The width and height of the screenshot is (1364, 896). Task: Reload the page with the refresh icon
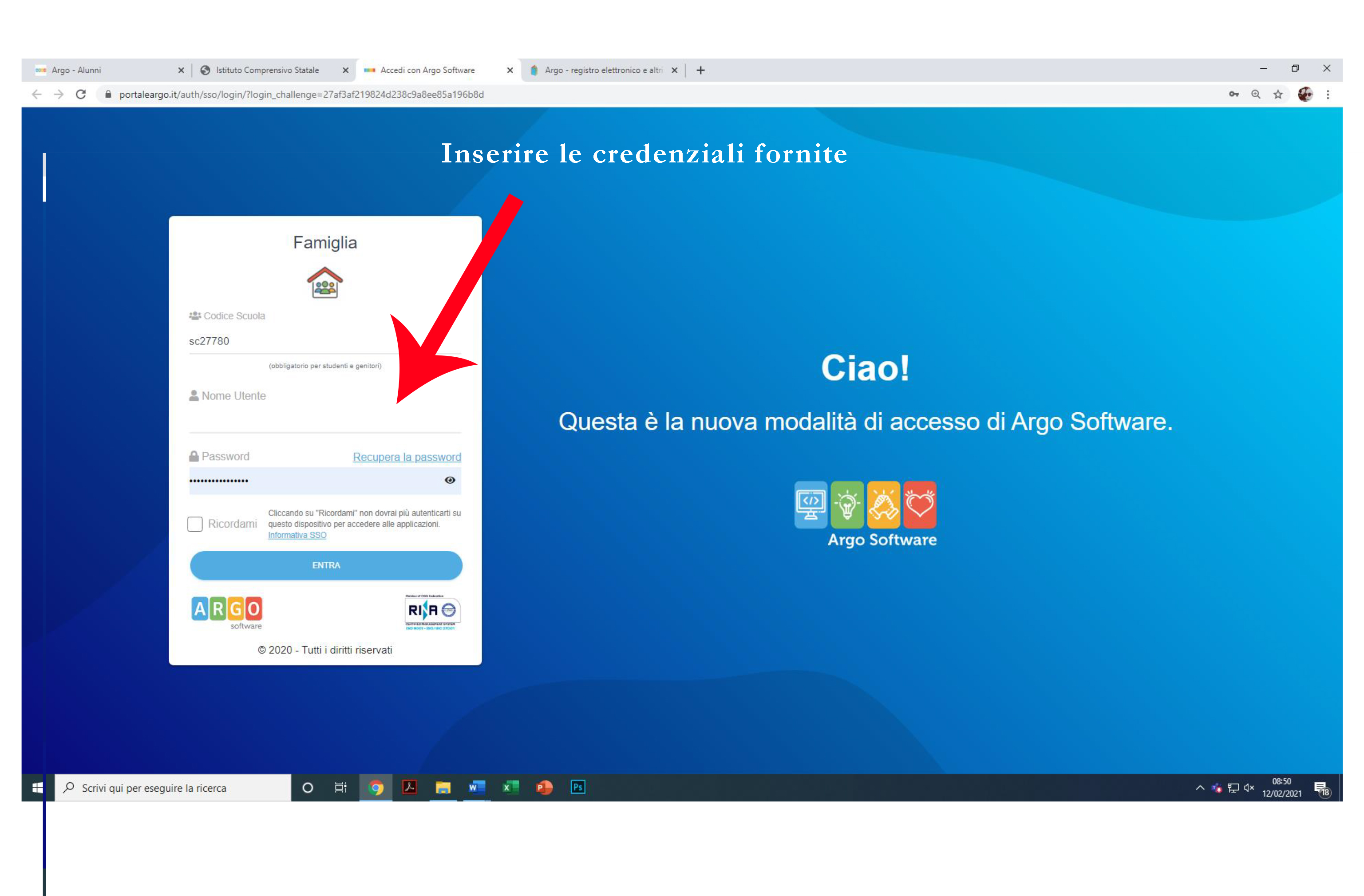[81, 95]
